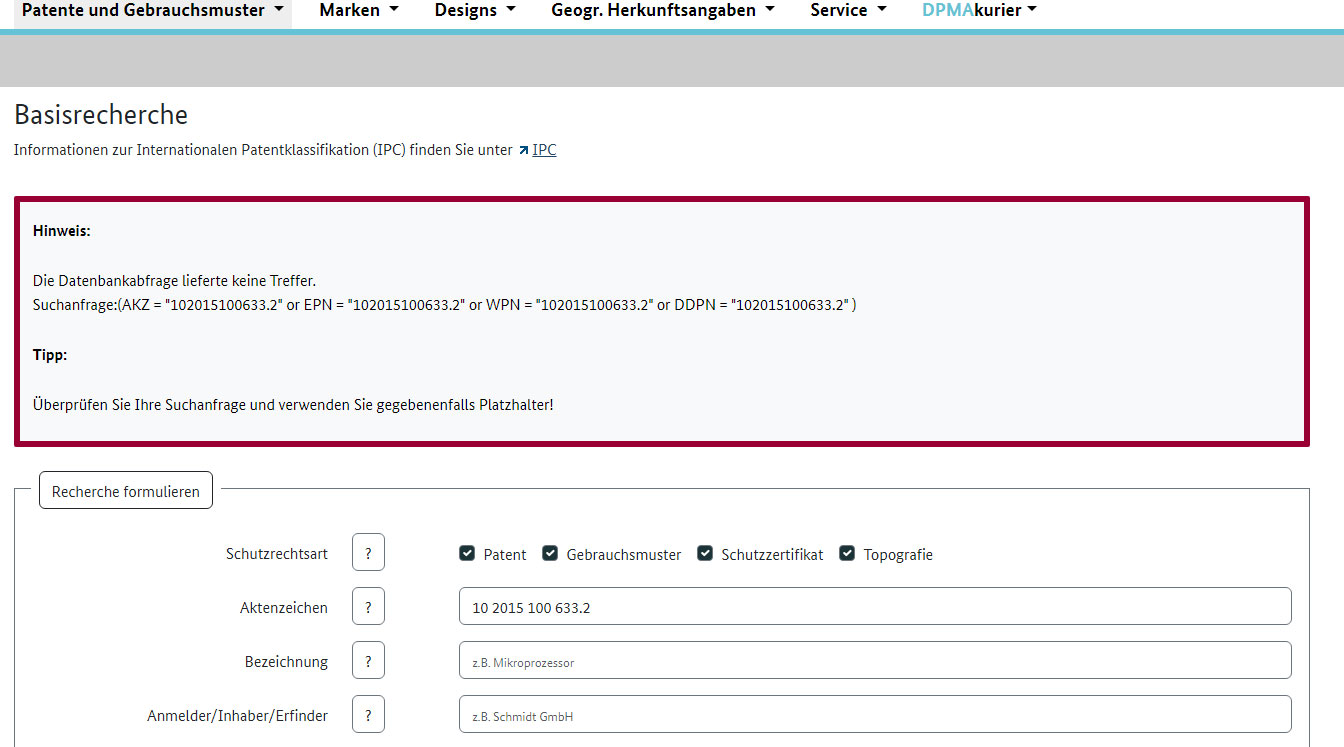Expand Patente und Gebrauchsmuster menu
This screenshot has height=747, width=1344.
pos(153,11)
